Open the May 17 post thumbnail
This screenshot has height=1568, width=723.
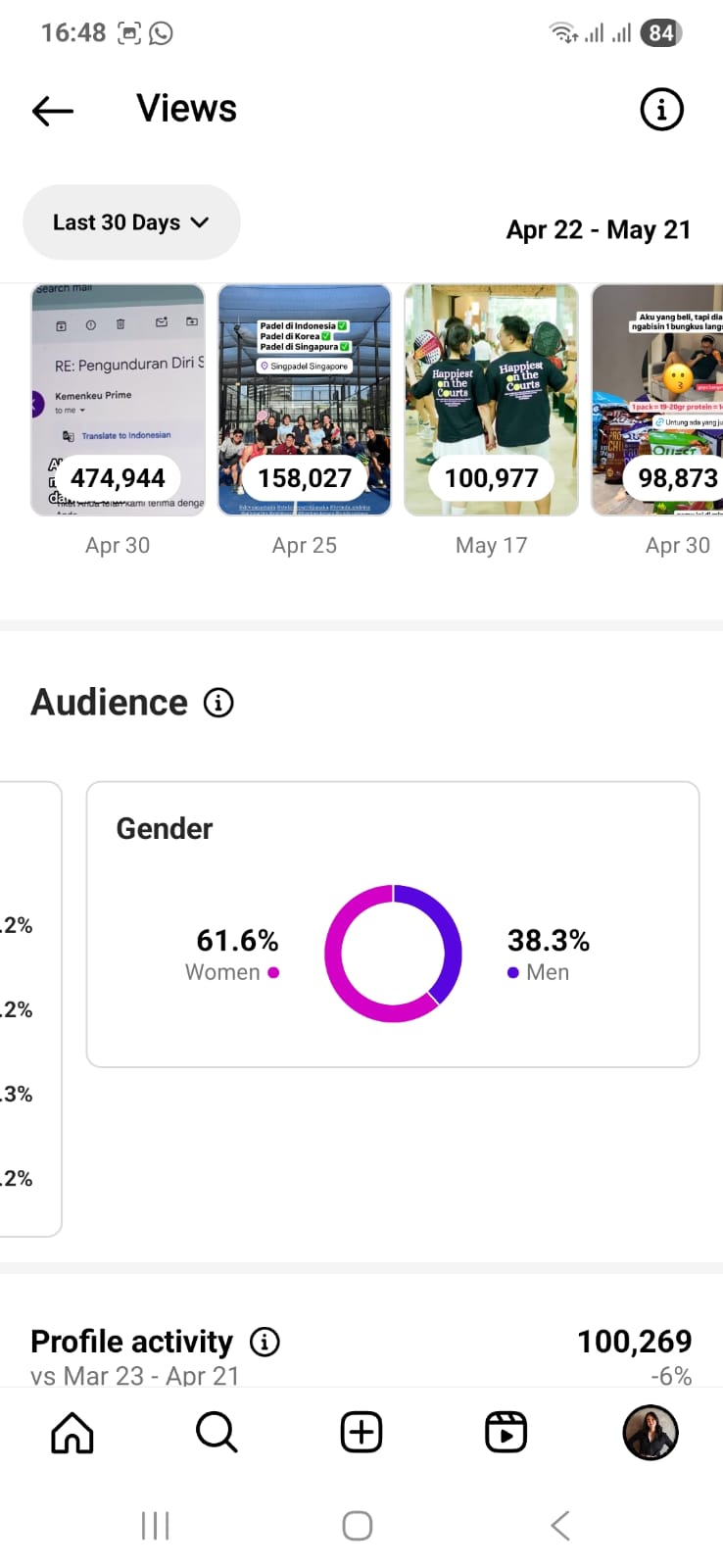[x=492, y=400]
